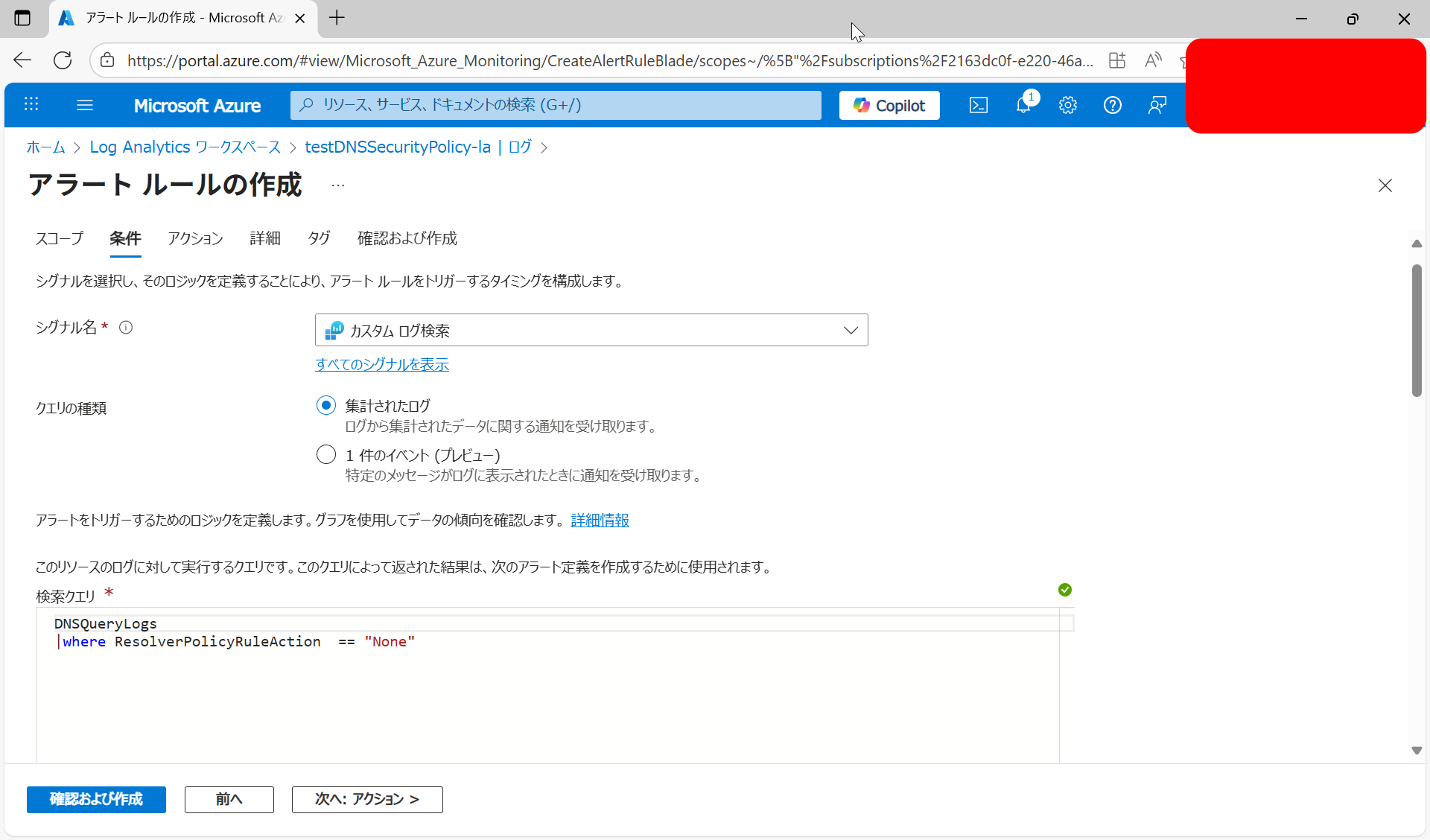Switch to the アクション tab
This screenshot has width=1430, height=840.
(x=195, y=238)
